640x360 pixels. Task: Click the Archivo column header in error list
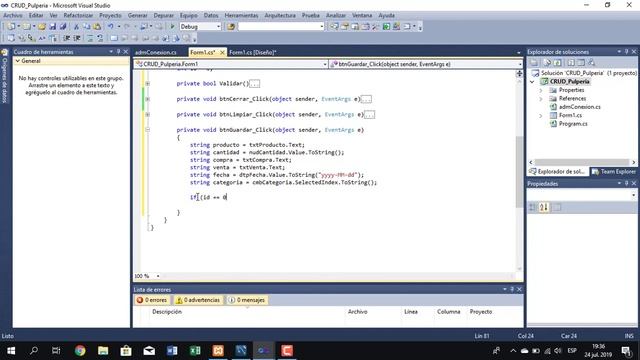coord(358,311)
